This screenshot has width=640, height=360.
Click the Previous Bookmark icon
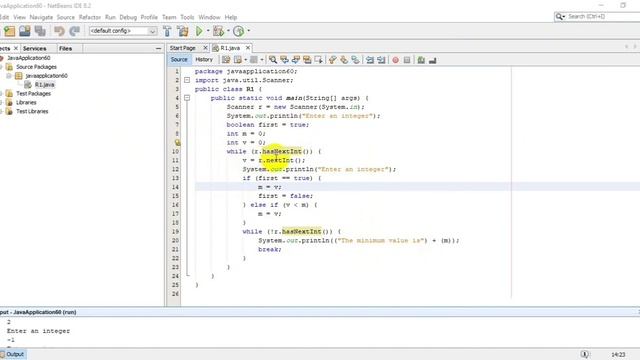(x=333, y=60)
